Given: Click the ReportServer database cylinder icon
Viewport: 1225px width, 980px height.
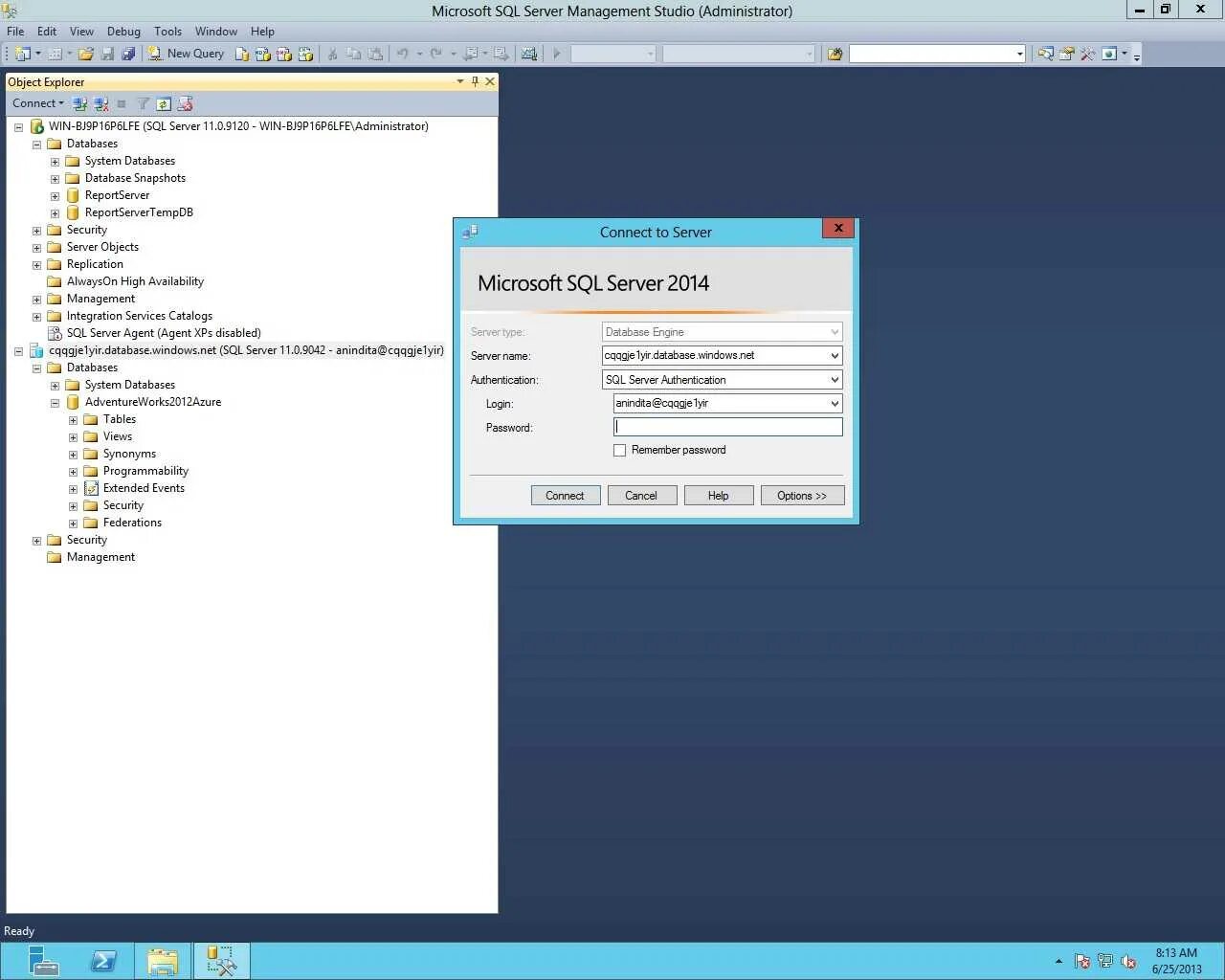Looking at the screenshot, I should [x=73, y=195].
